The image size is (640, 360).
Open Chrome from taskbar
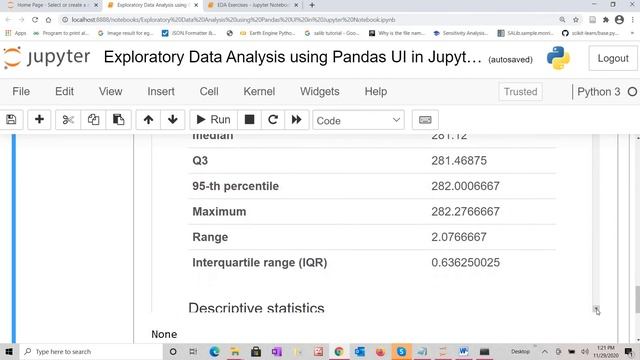click(x=339, y=351)
